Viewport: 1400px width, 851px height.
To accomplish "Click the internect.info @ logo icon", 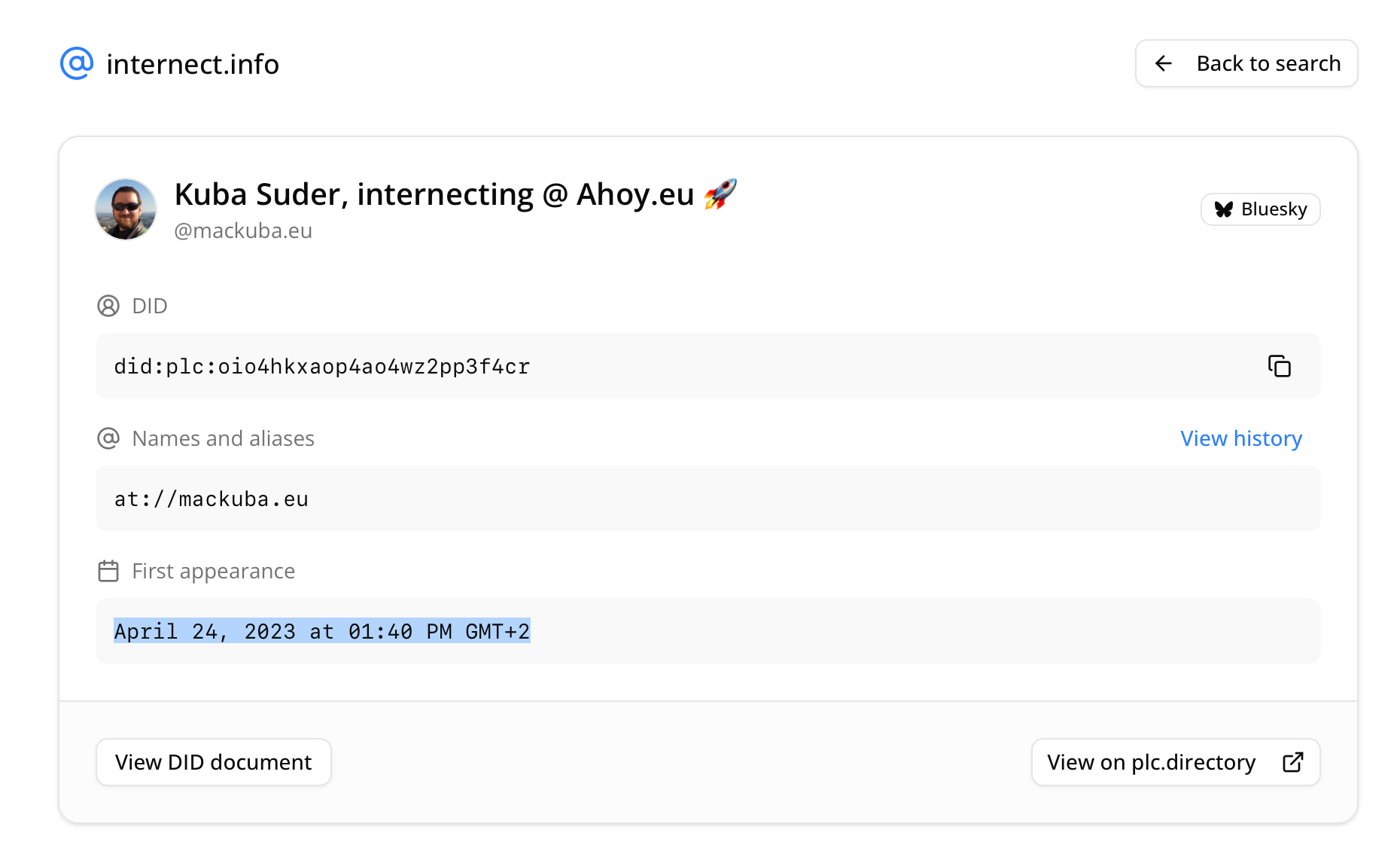I will coord(77,63).
